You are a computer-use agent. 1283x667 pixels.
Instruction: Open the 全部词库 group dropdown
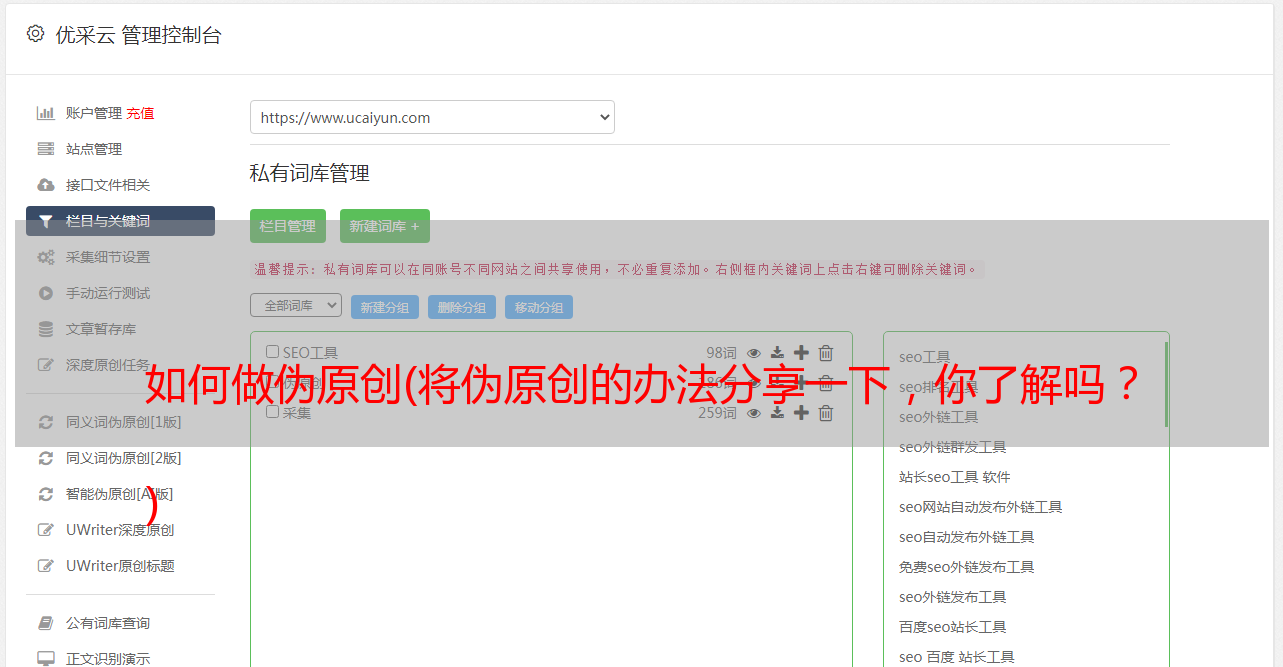coord(296,305)
